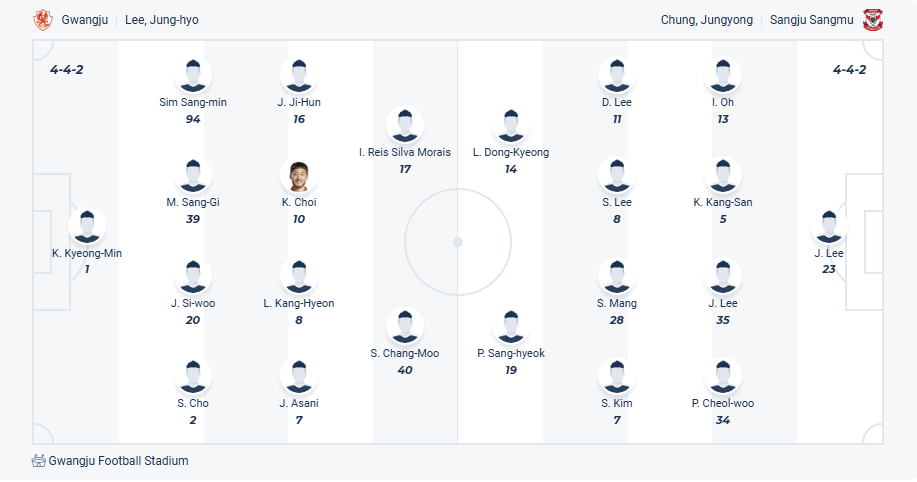Select the S. Chang-Moo player name
The width and height of the screenshot is (917, 482).
click(405, 353)
